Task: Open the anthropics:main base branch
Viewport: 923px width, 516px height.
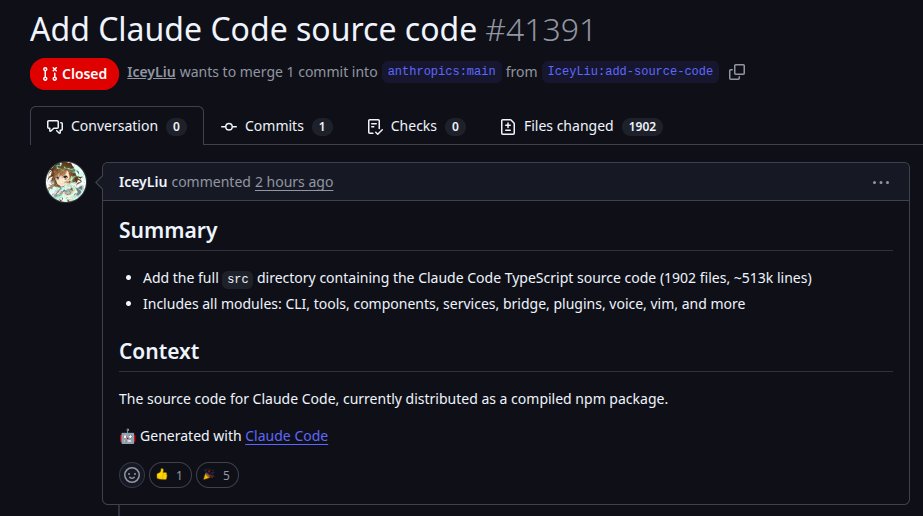Action: point(441,71)
